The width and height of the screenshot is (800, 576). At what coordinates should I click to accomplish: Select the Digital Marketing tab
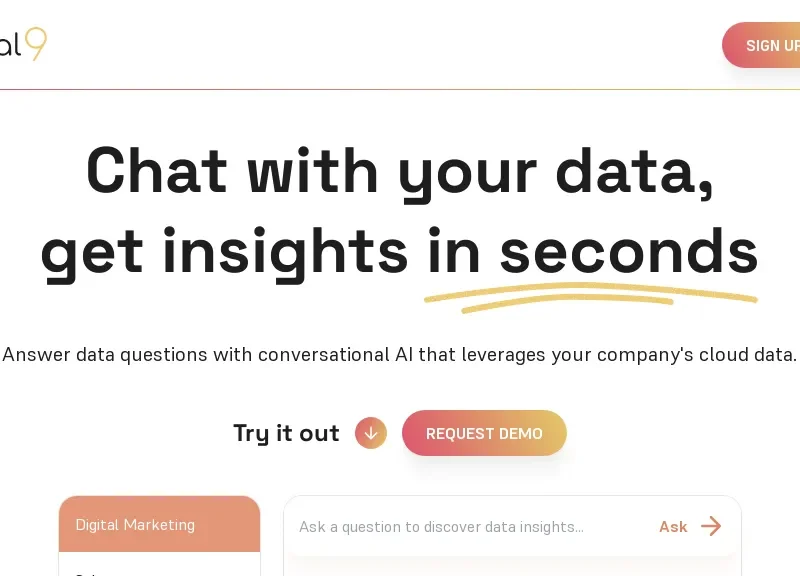[x=159, y=524]
